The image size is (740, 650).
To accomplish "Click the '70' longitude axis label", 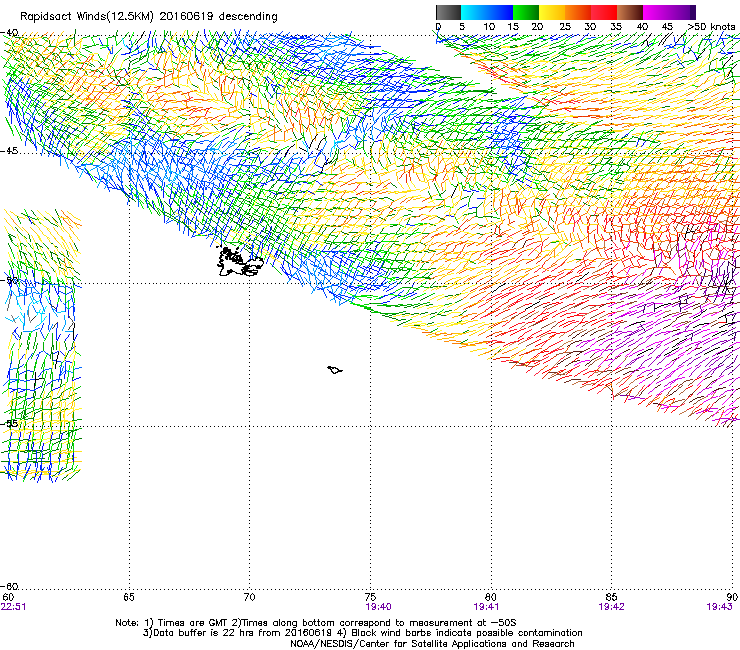I will (249, 597).
